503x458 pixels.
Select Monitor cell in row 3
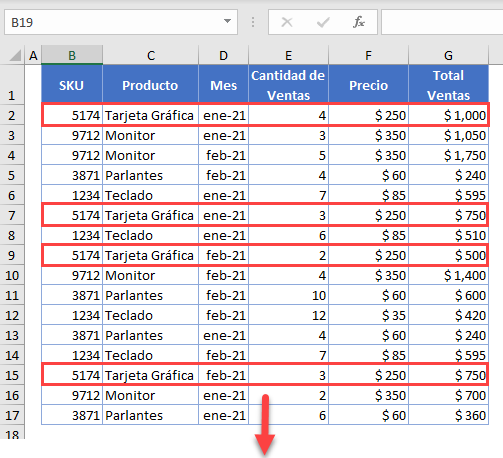150,135
